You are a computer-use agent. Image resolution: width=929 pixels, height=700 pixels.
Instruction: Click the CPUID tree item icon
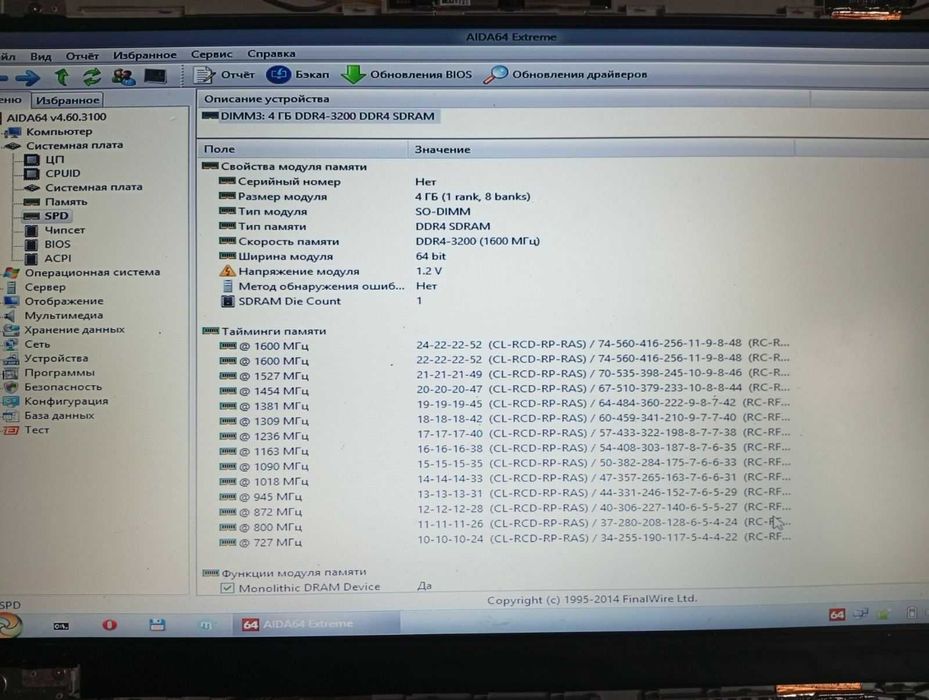[x=31, y=174]
